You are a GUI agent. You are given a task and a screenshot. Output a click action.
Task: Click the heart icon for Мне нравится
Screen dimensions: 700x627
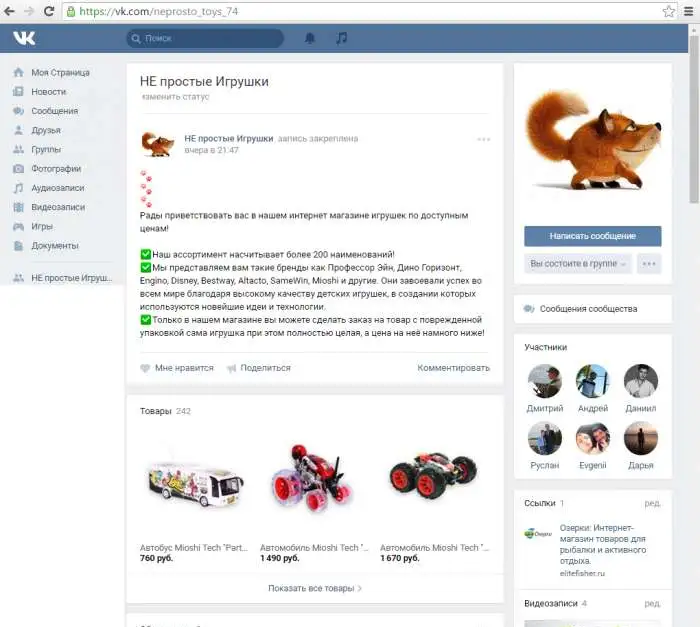click(145, 368)
